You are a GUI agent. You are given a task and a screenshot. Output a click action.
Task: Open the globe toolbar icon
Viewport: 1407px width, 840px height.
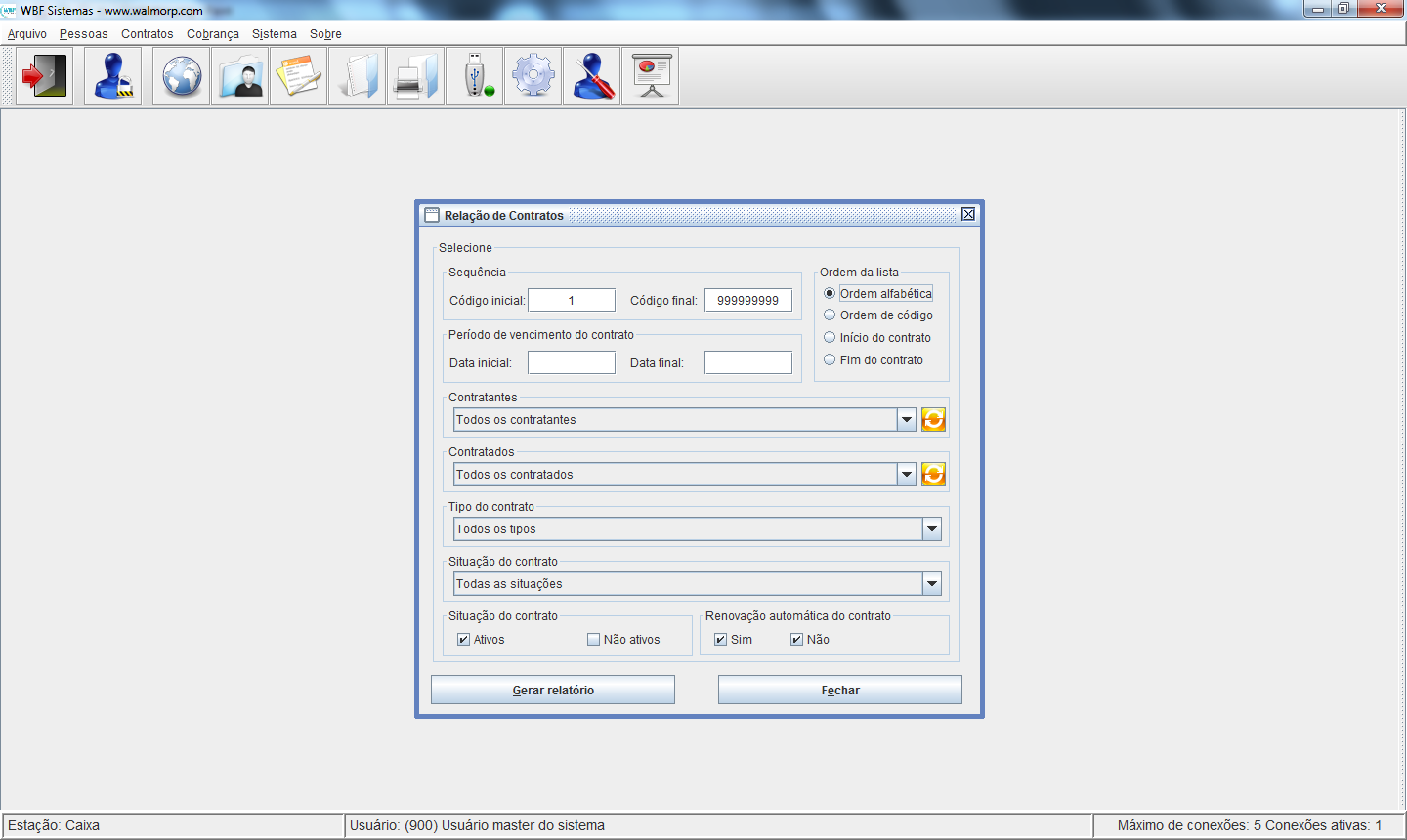pyautogui.click(x=182, y=76)
